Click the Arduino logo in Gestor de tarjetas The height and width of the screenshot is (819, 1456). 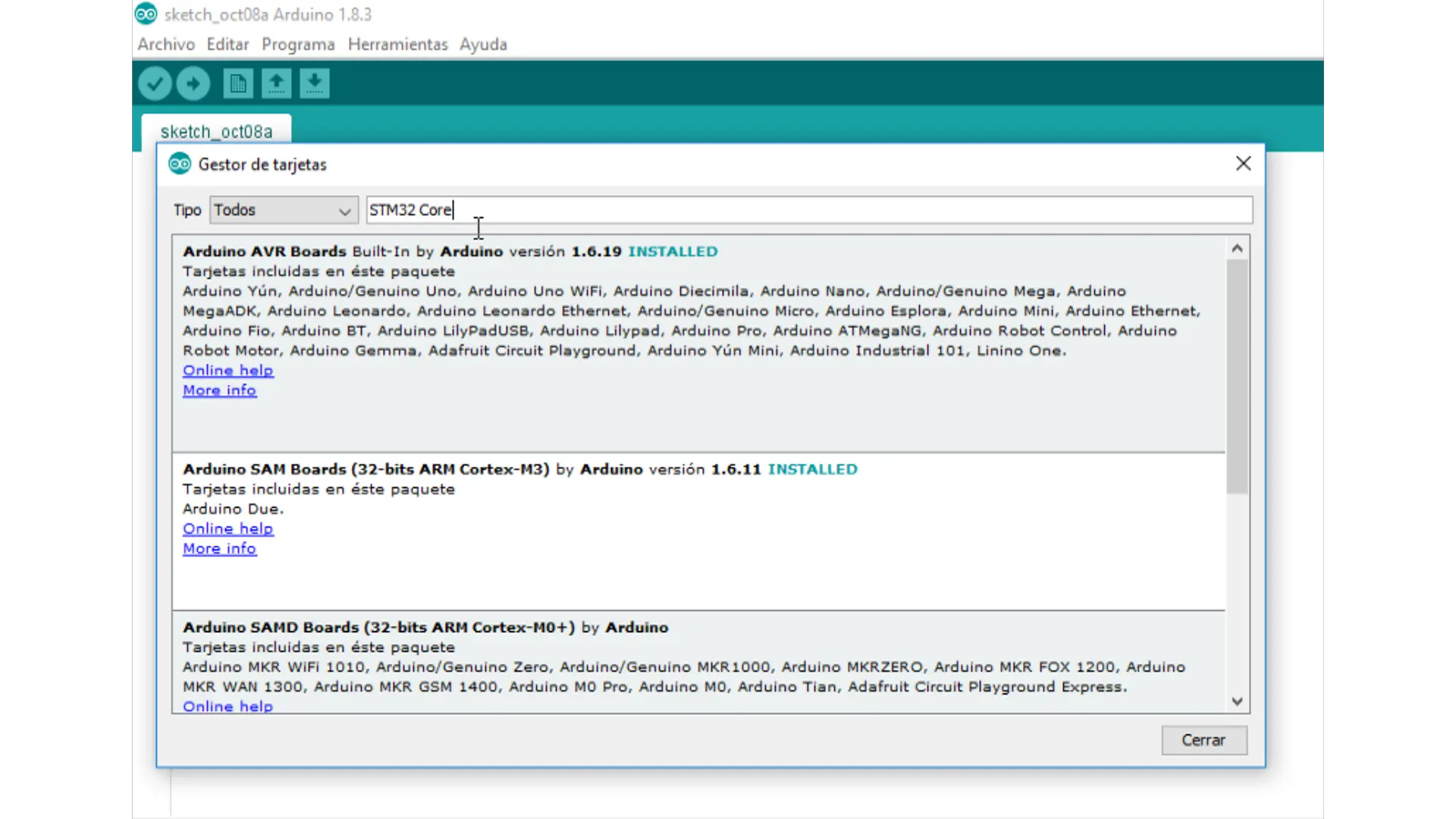pos(180,164)
